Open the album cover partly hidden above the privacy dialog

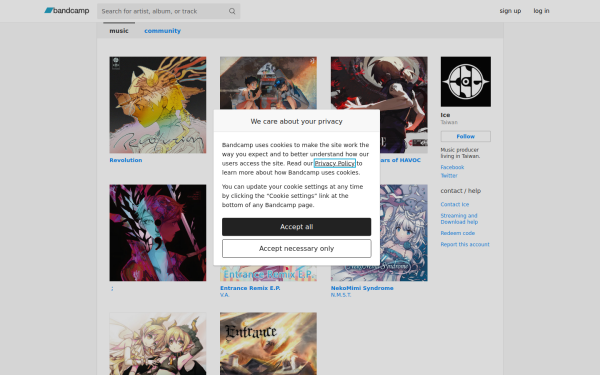[x=268, y=83]
